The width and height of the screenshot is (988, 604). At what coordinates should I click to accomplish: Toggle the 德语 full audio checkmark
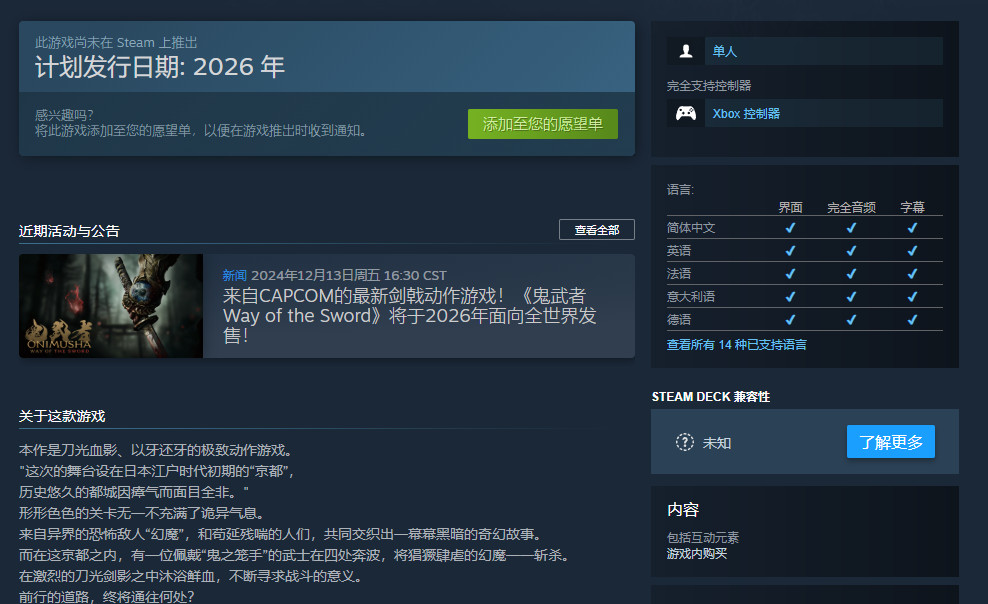(x=851, y=319)
